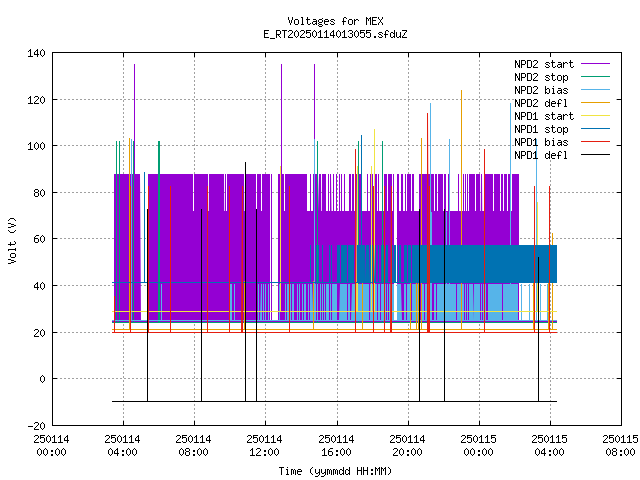Click the x-axis tick 250115 00:00
The width and height of the screenshot is (640, 480).
pos(478,446)
